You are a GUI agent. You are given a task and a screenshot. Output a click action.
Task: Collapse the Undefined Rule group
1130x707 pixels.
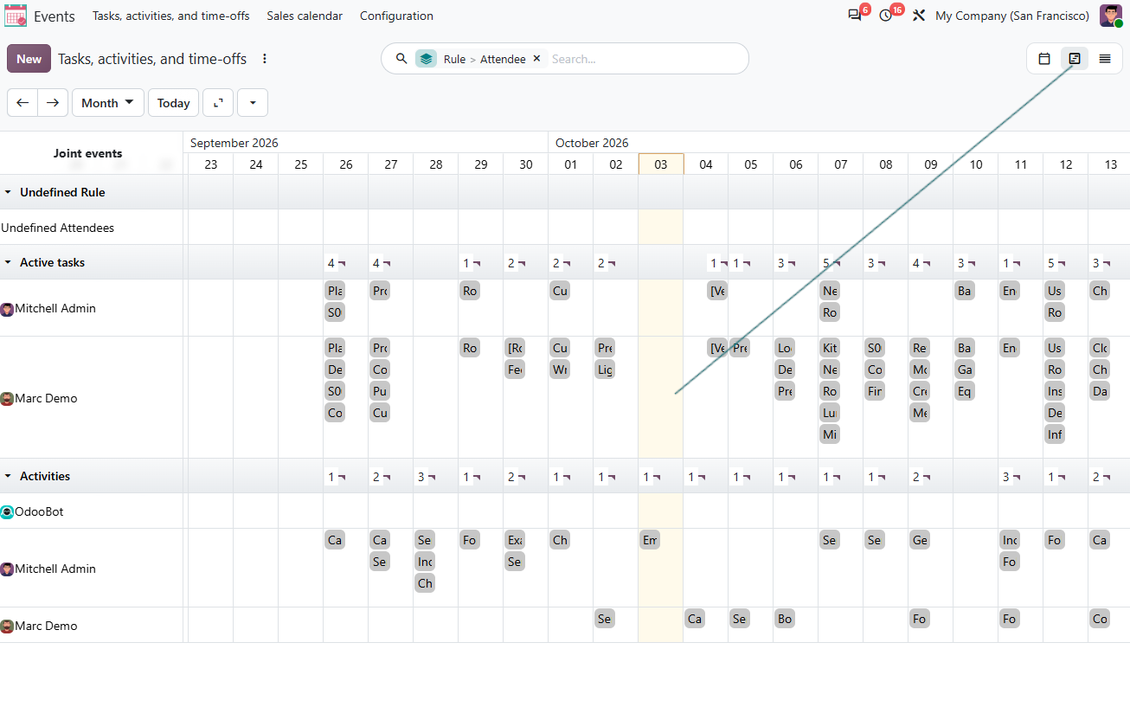(x=8, y=192)
